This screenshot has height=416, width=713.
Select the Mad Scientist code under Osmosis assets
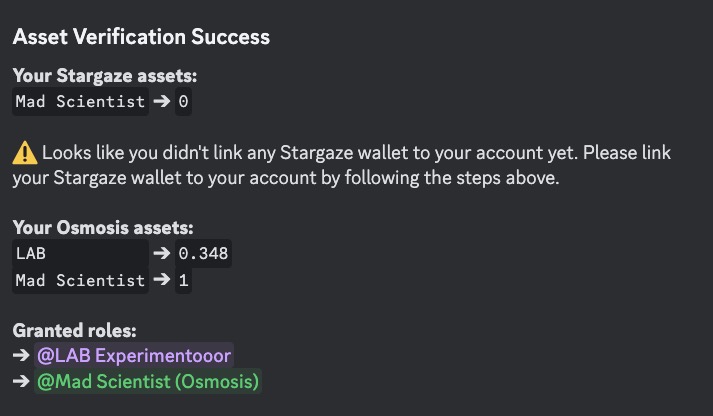80,281
